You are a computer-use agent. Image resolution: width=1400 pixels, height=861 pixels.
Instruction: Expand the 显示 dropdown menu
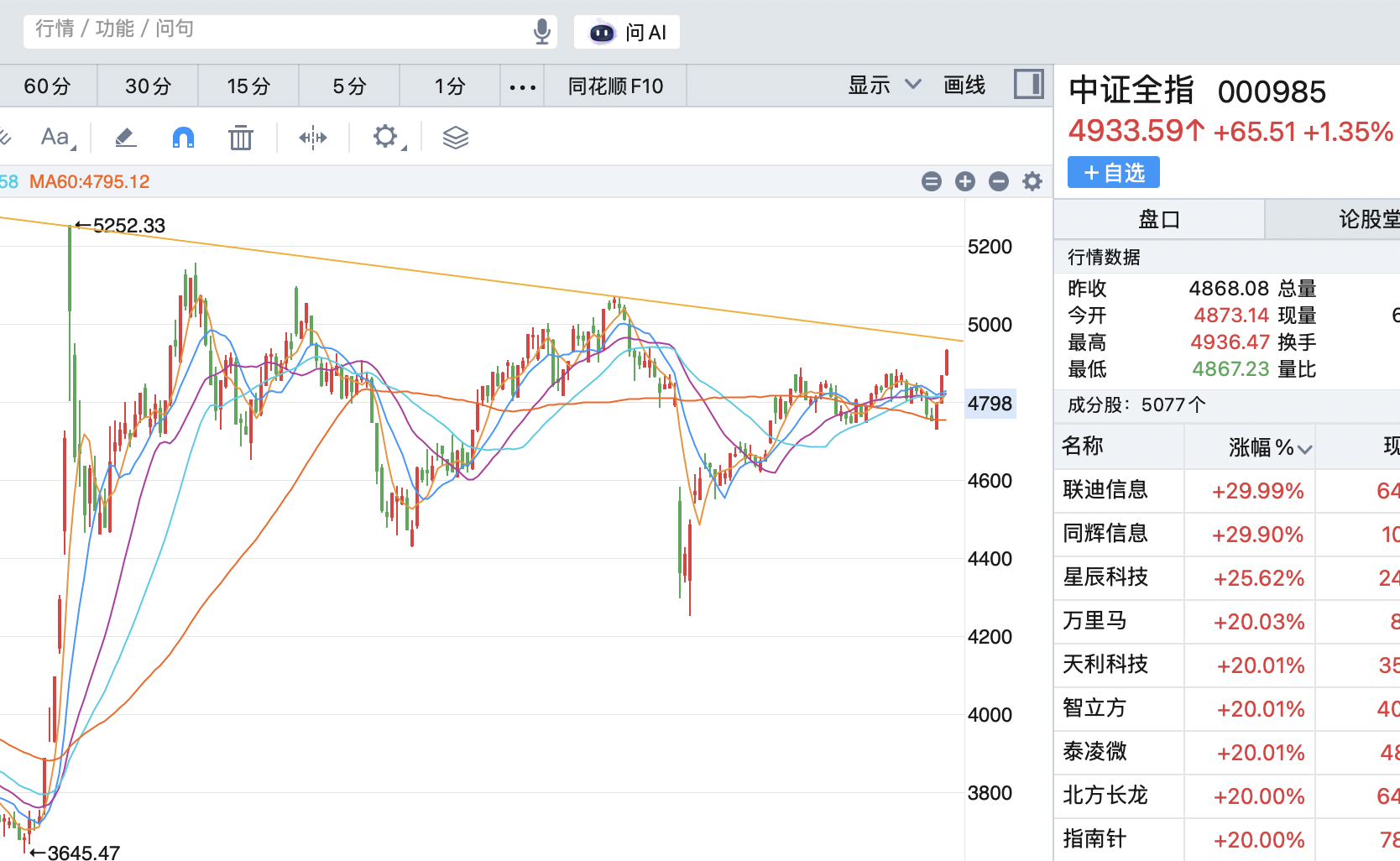point(884,86)
